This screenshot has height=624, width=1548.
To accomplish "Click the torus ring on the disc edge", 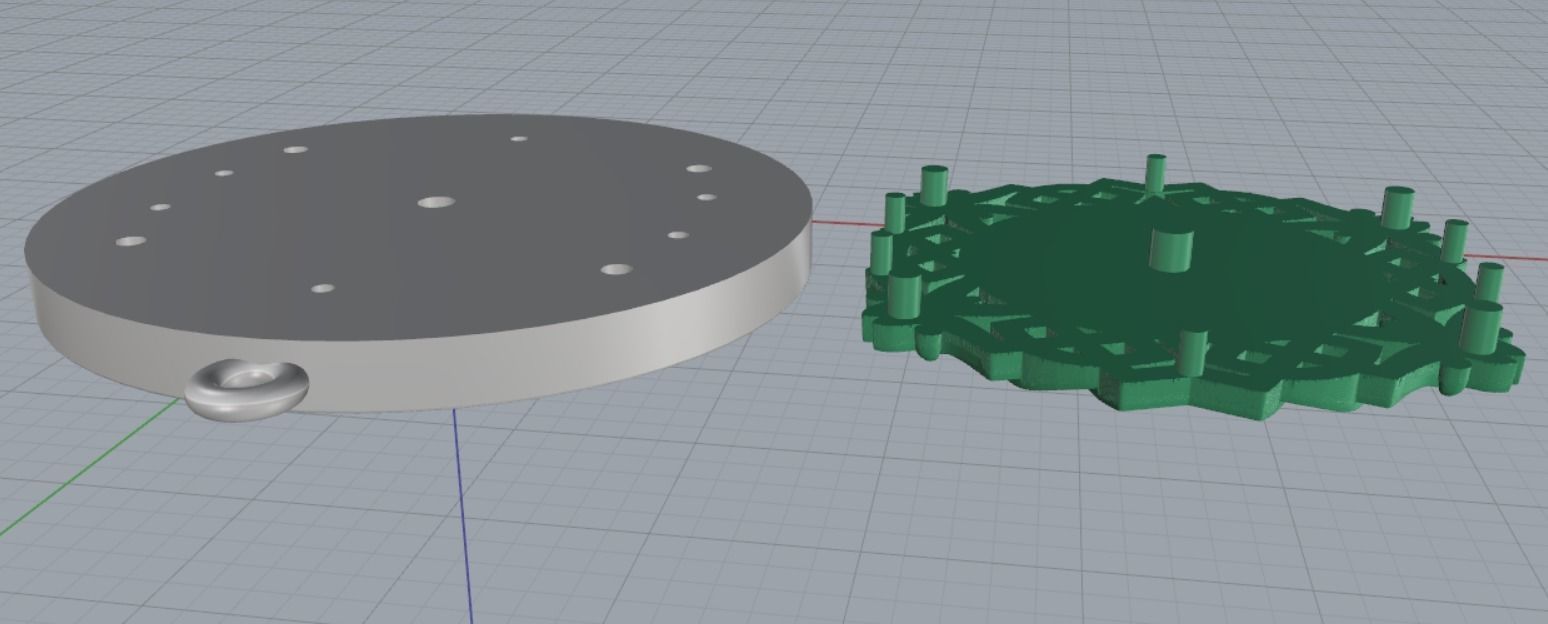I will 246,389.
